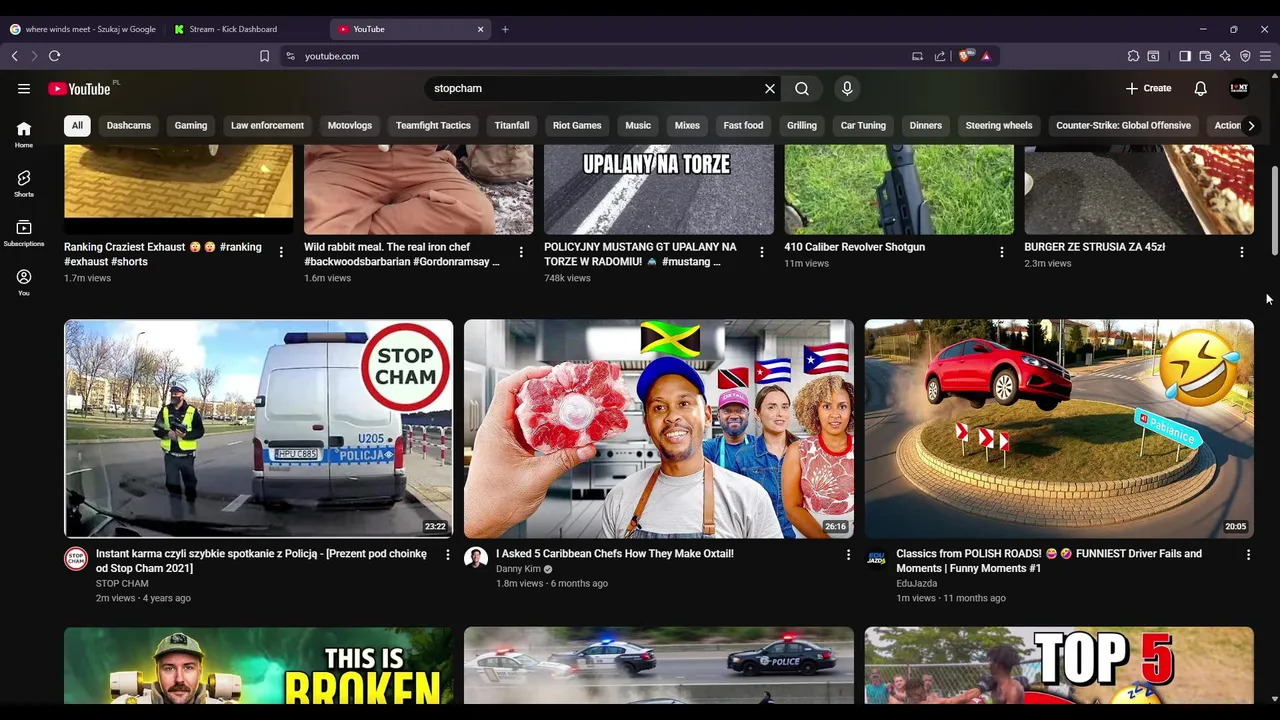
Task: Toggle the browser sidebar panel
Action: pos(1185,56)
